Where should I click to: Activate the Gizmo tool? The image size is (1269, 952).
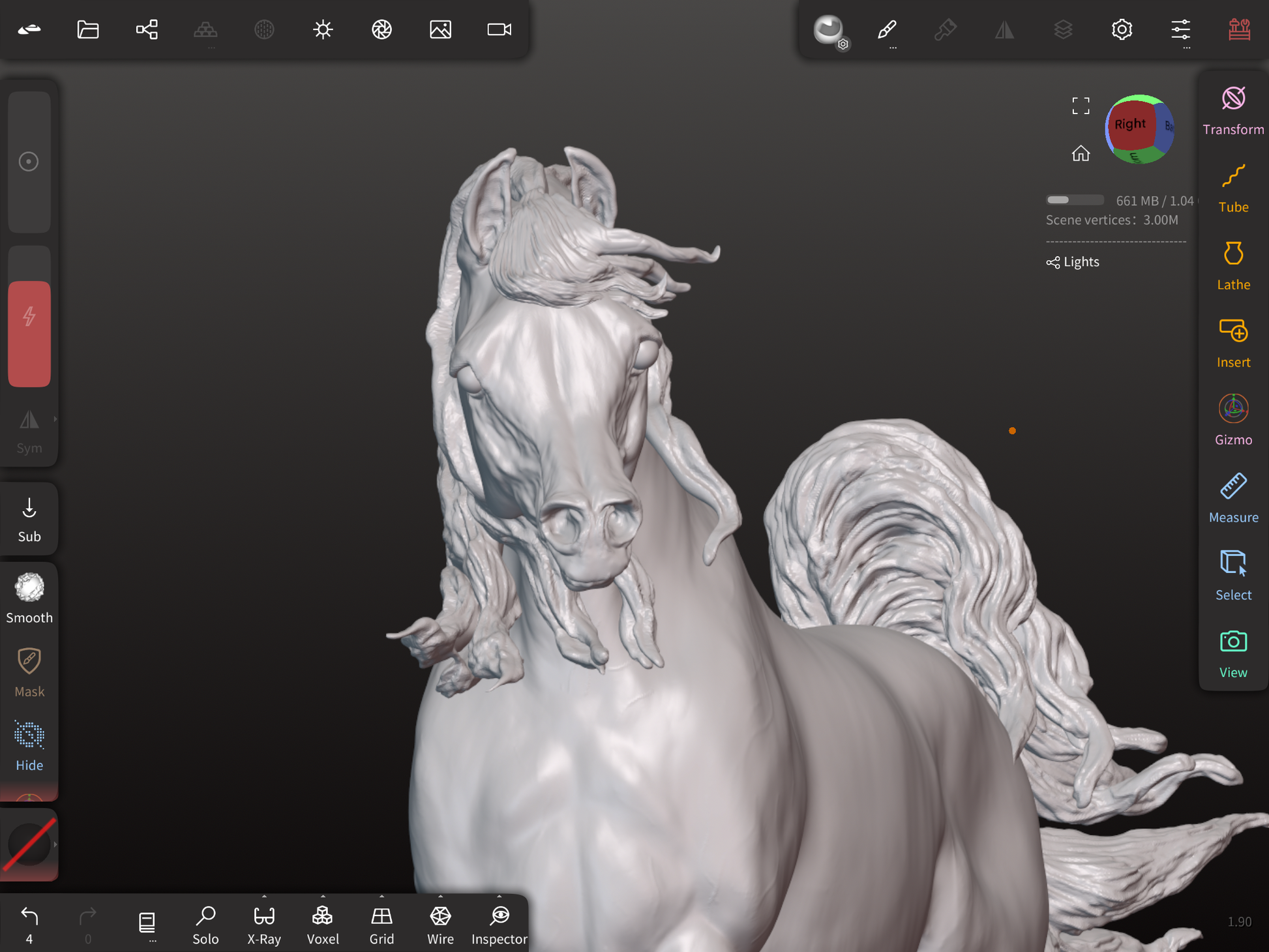coord(1232,421)
